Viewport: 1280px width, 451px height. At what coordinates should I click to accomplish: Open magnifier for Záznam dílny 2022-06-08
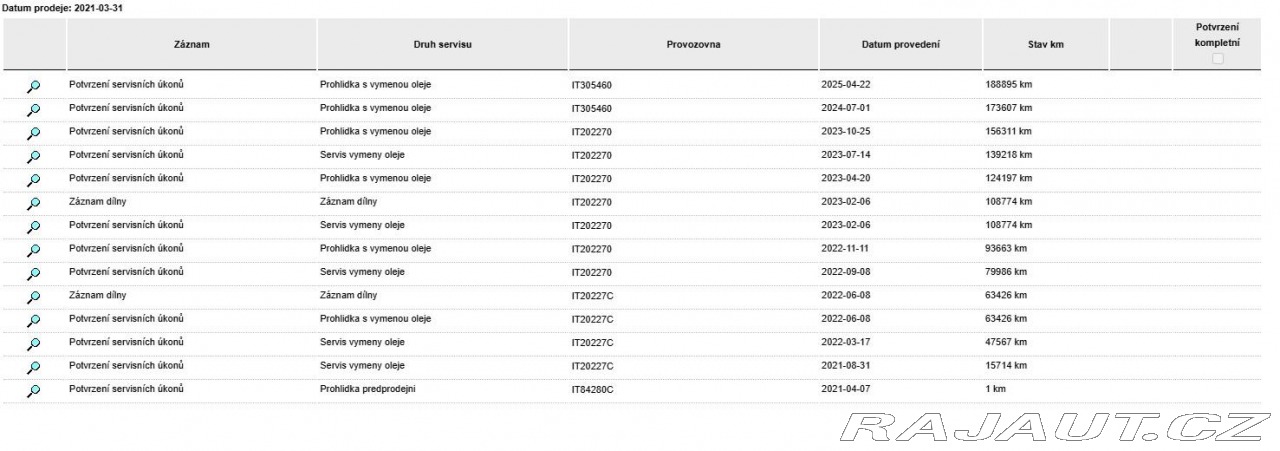[34, 297]
